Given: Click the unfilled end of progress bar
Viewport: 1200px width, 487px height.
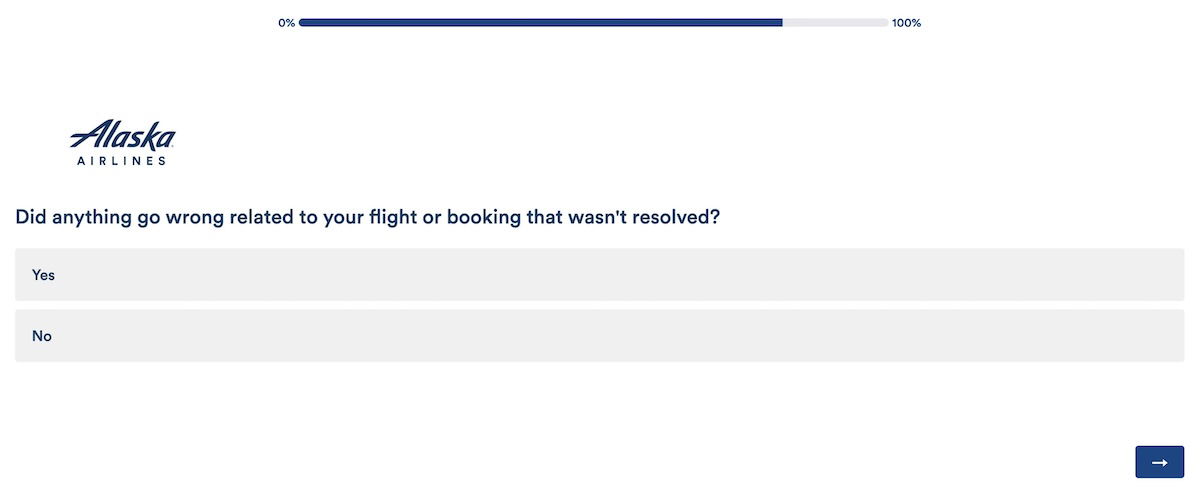Looking at the screenshot, I should 836,23.
